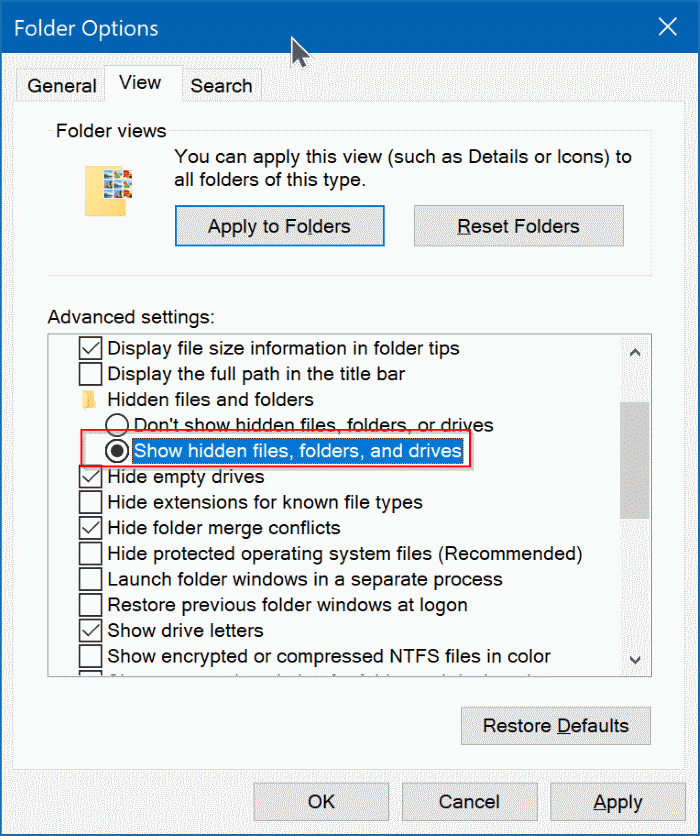Click the Advanced settings scrollbar thumb

(635, 460)
